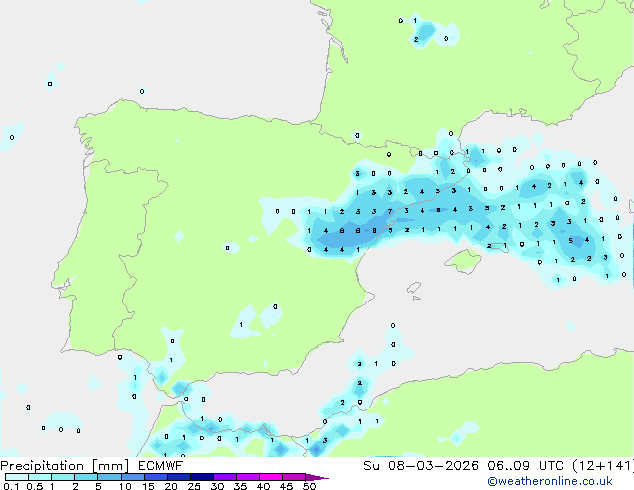Choose the 25–30 mm navy legend swatch
This screenshot has width=634, height=490.
[x=201, y=477]
